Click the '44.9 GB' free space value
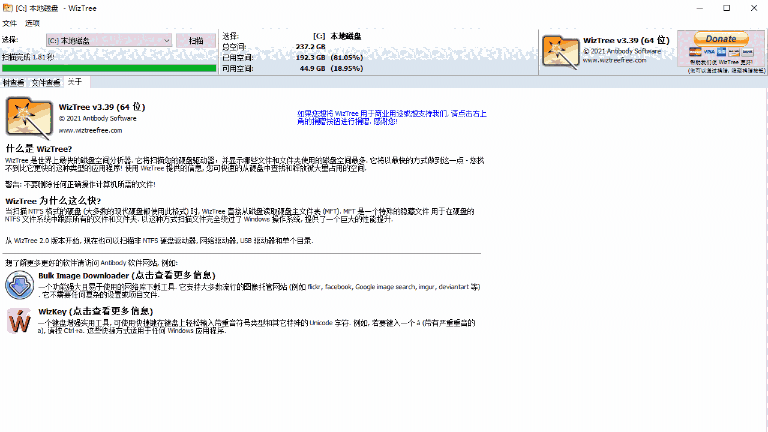This screenshot has width=768, height=432. [312, 69]
